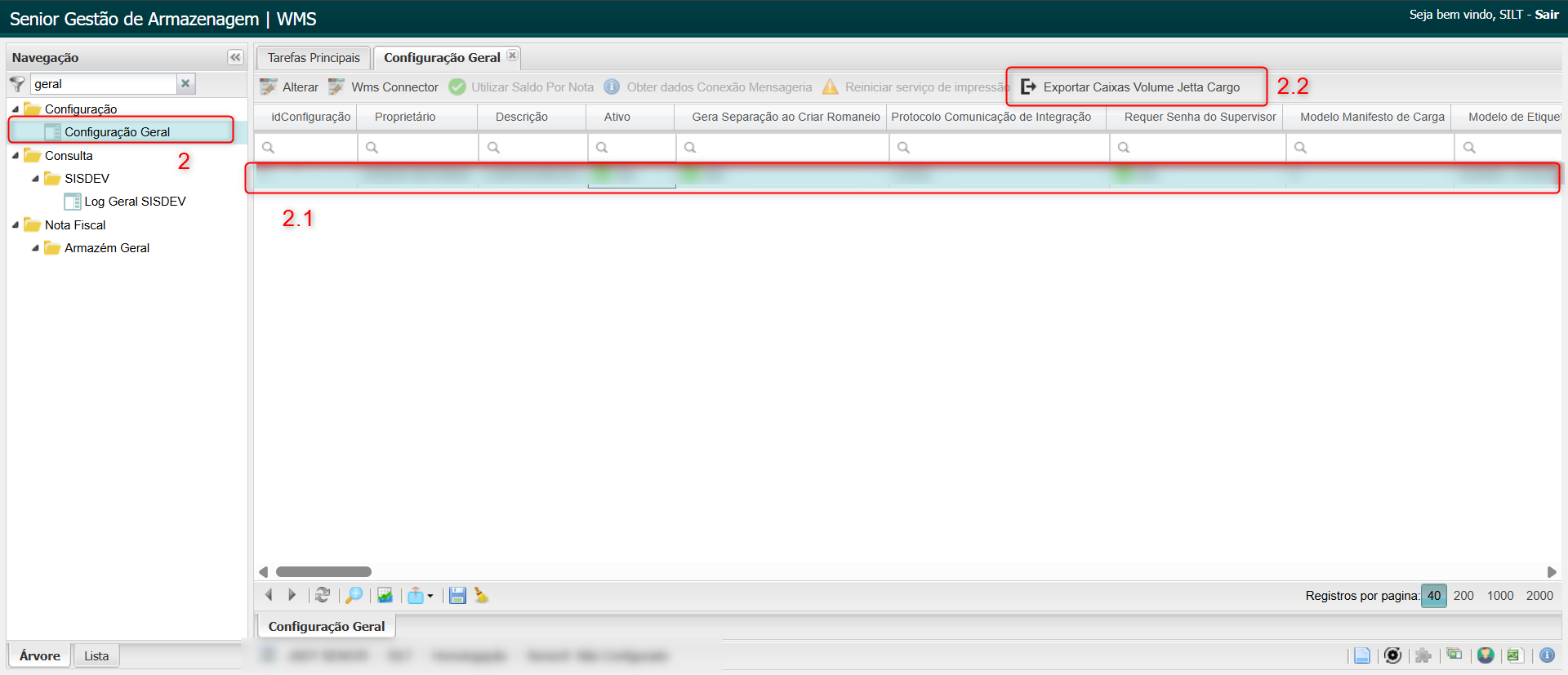Set records per page to 1000
This screenshot has height=675, width=1568.
coord(1500,595)
